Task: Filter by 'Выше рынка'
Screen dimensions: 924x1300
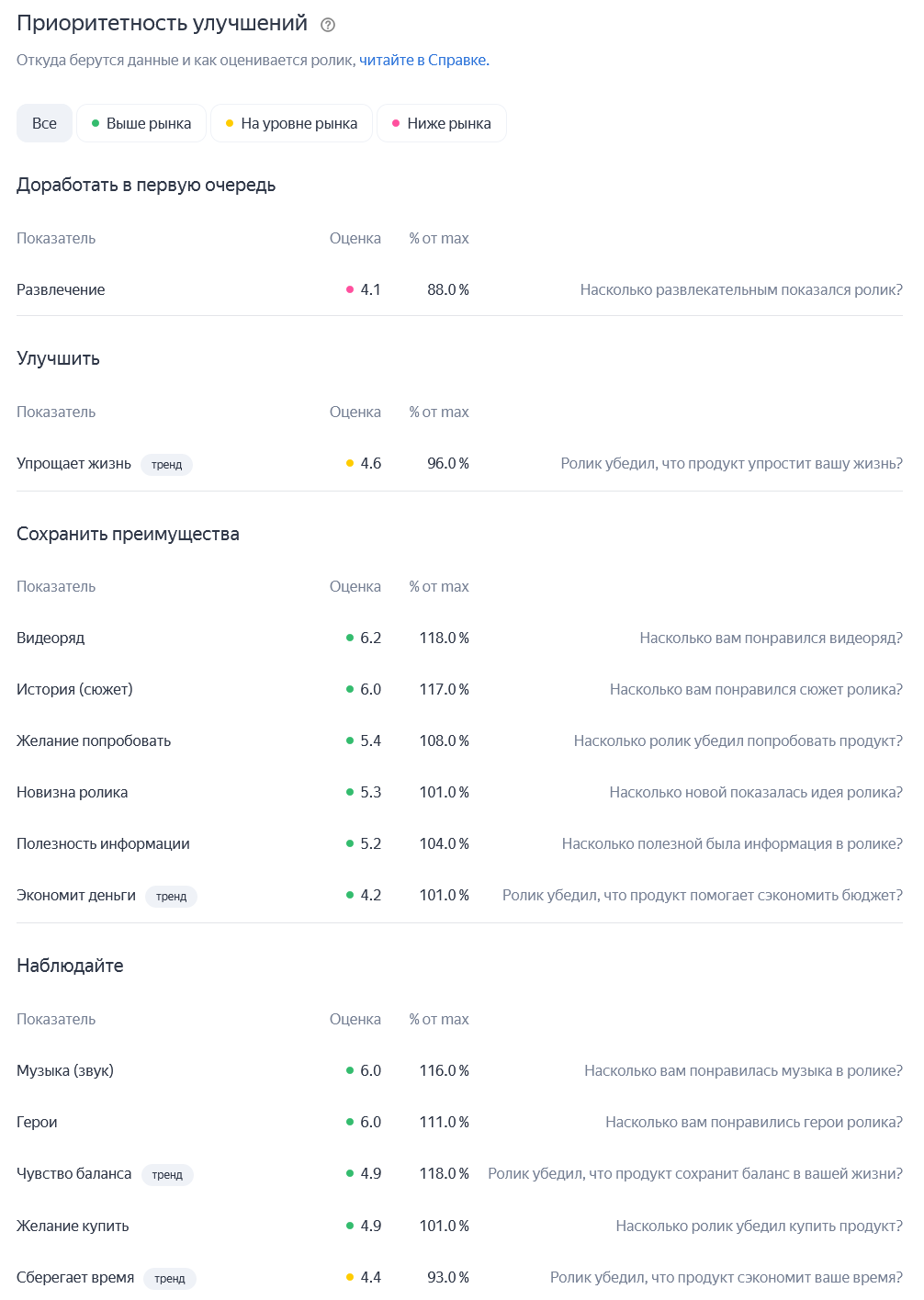Action: coord(141,124)
